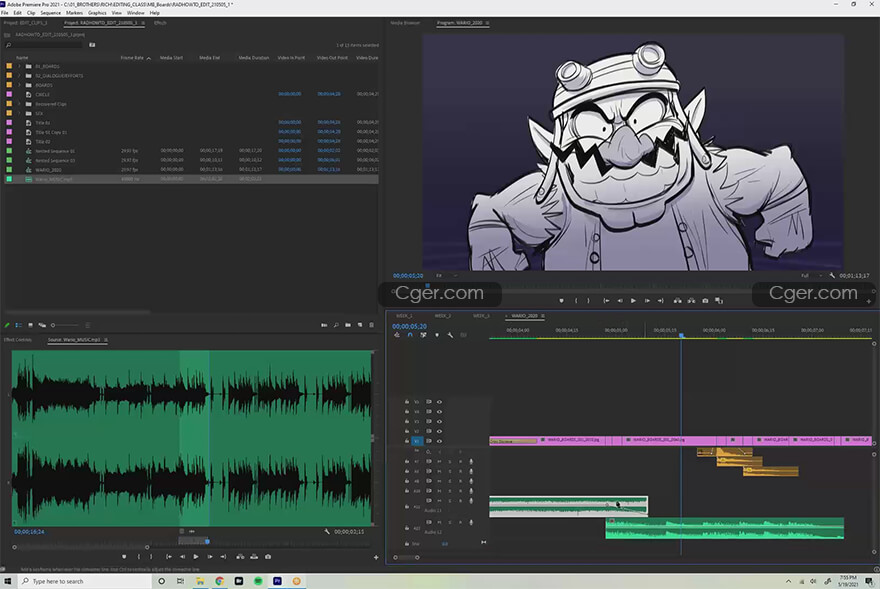Click the Lift button in Program monitor
This screenshot has height=589, width=880.
[677, 301]
